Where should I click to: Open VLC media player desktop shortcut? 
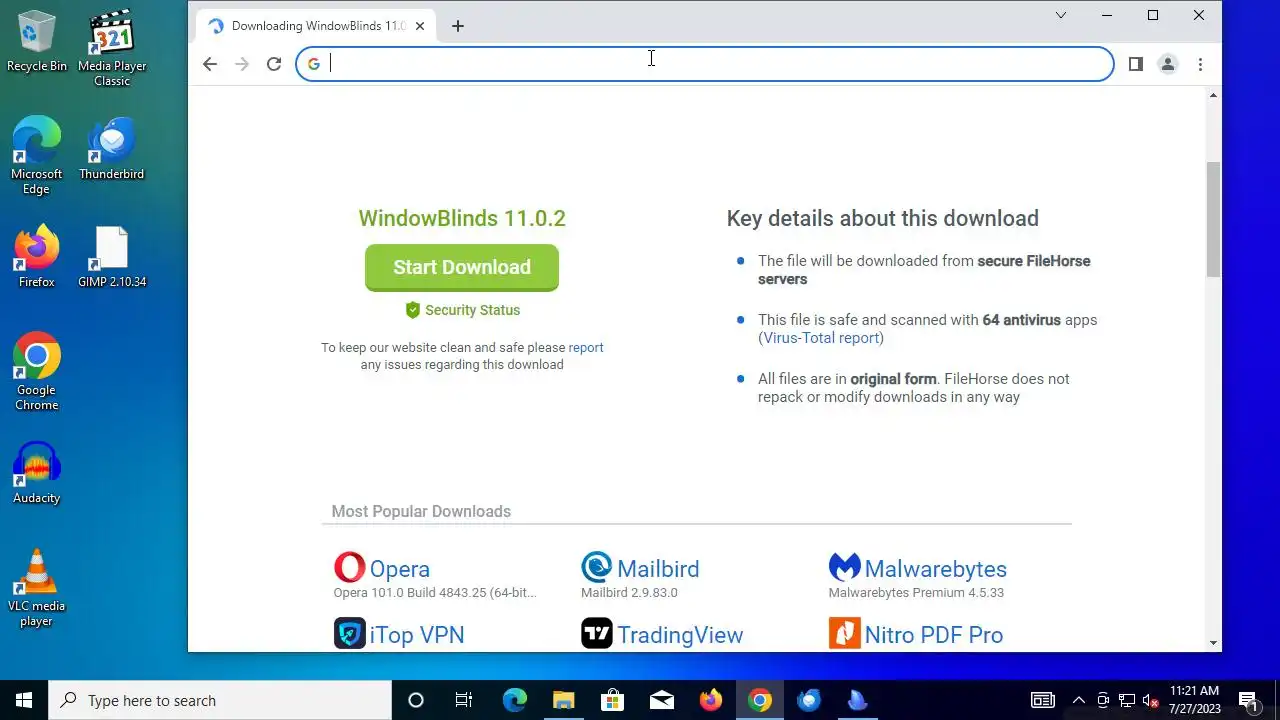37,588
